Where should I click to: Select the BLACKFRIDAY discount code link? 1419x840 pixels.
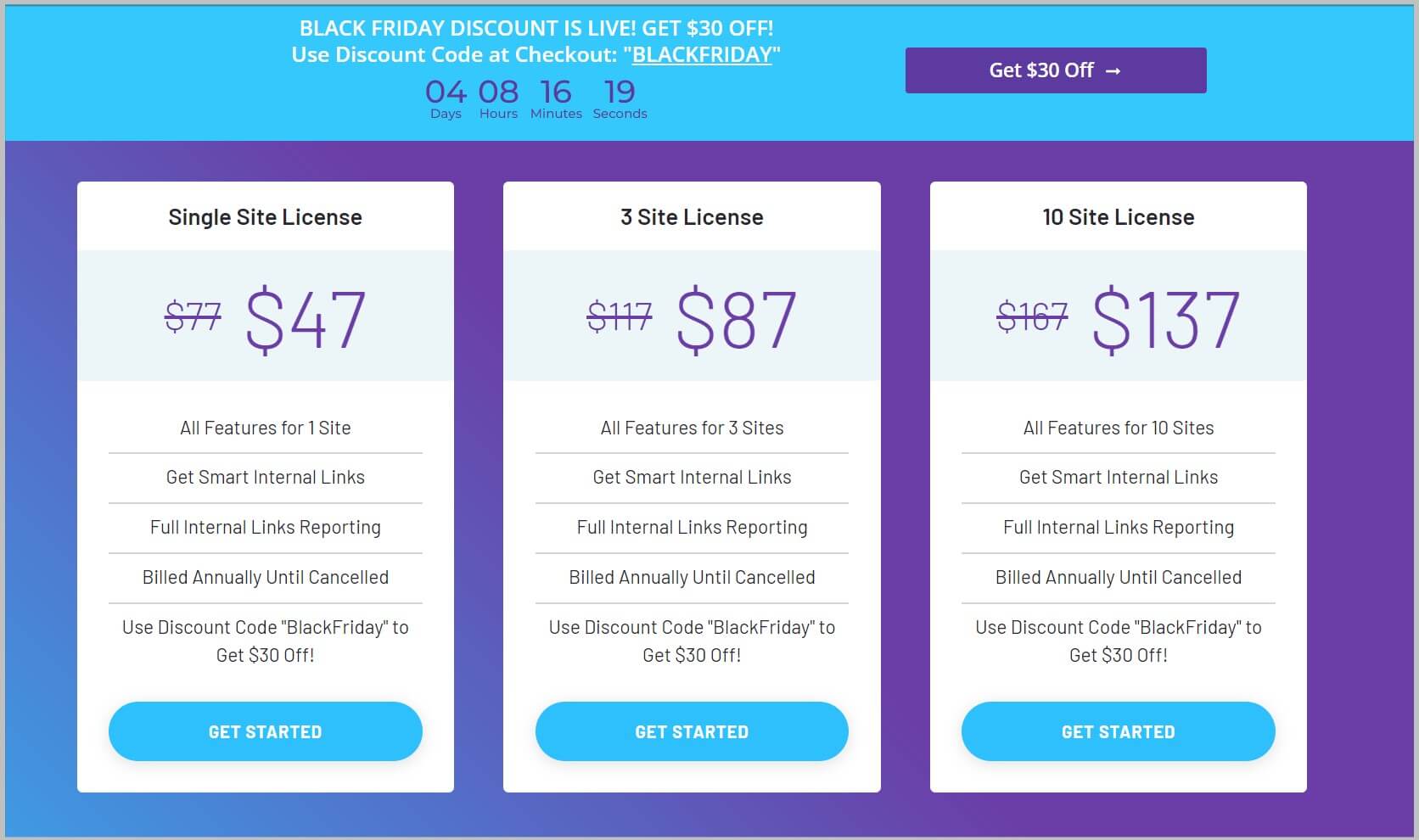pyautogui.click(x=702, y=55)
